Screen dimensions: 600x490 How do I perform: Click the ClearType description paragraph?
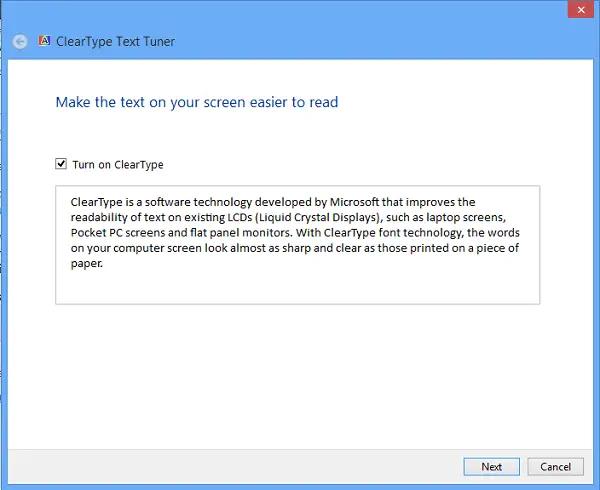[295, 233]
